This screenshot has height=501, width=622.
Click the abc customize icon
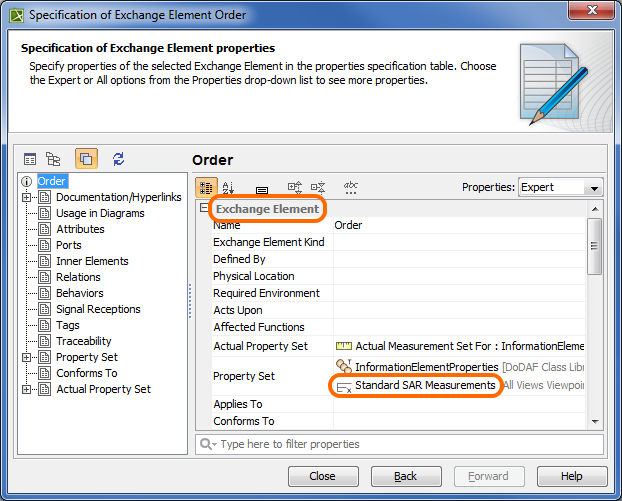[351, 187]
